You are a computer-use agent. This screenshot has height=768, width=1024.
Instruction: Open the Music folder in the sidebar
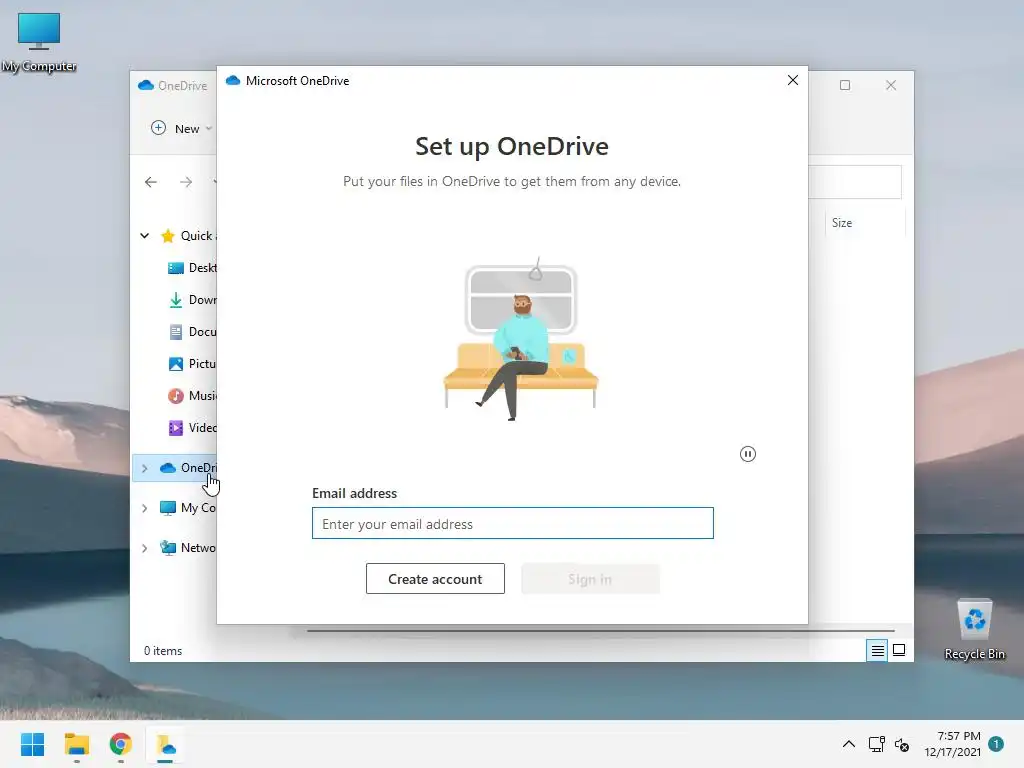click(x=192, y=396)
